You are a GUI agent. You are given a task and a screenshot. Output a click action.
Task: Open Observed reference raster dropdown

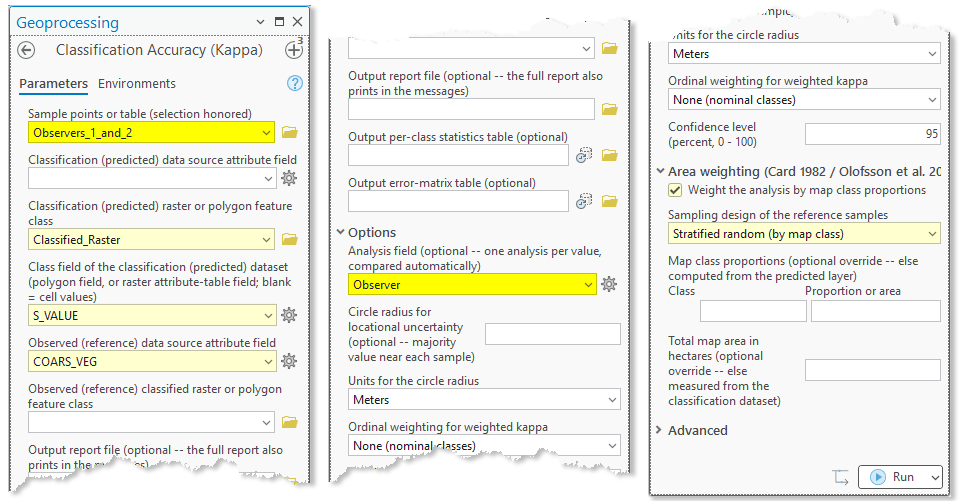pos(266,423)
